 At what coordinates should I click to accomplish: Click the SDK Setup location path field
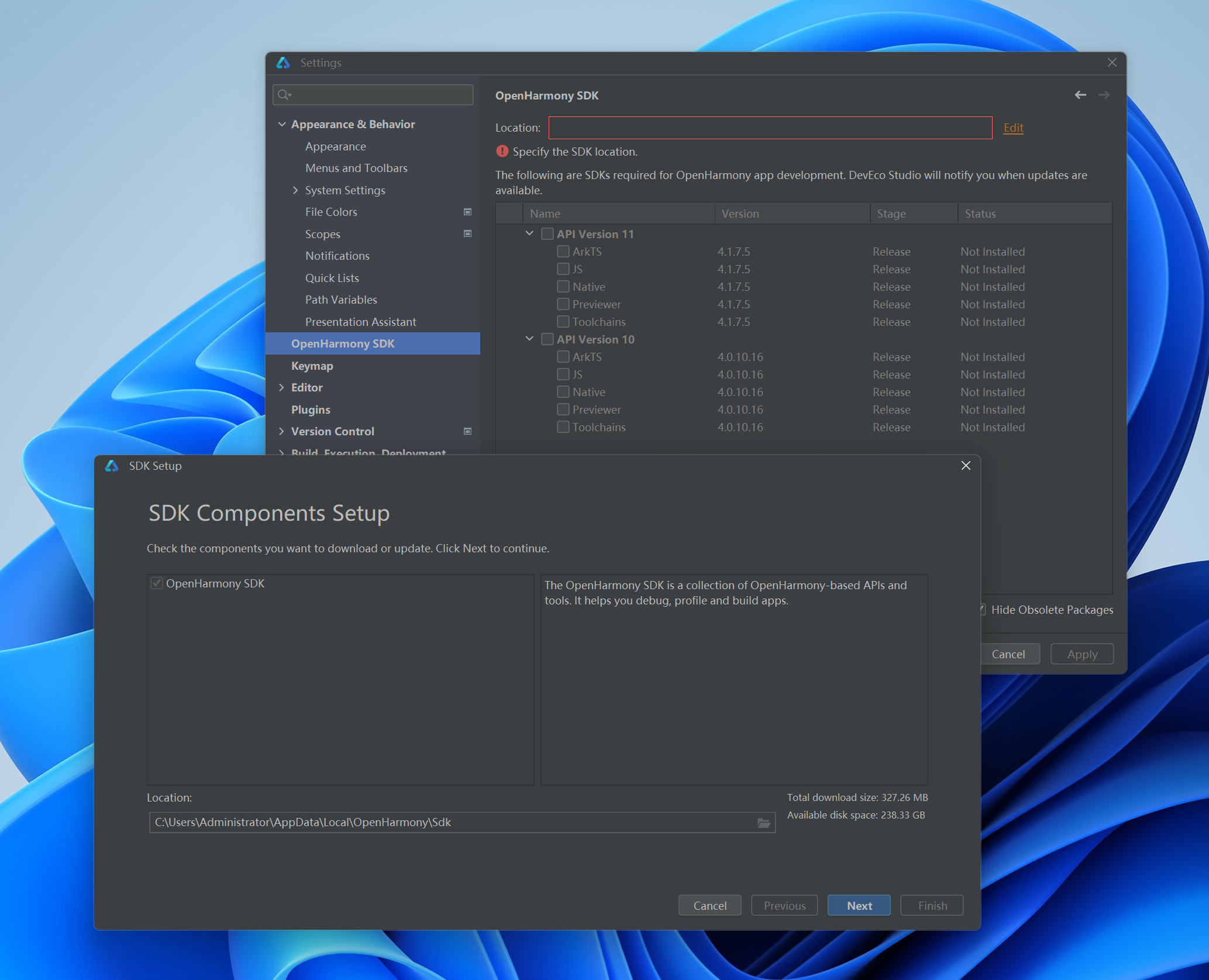462,823
